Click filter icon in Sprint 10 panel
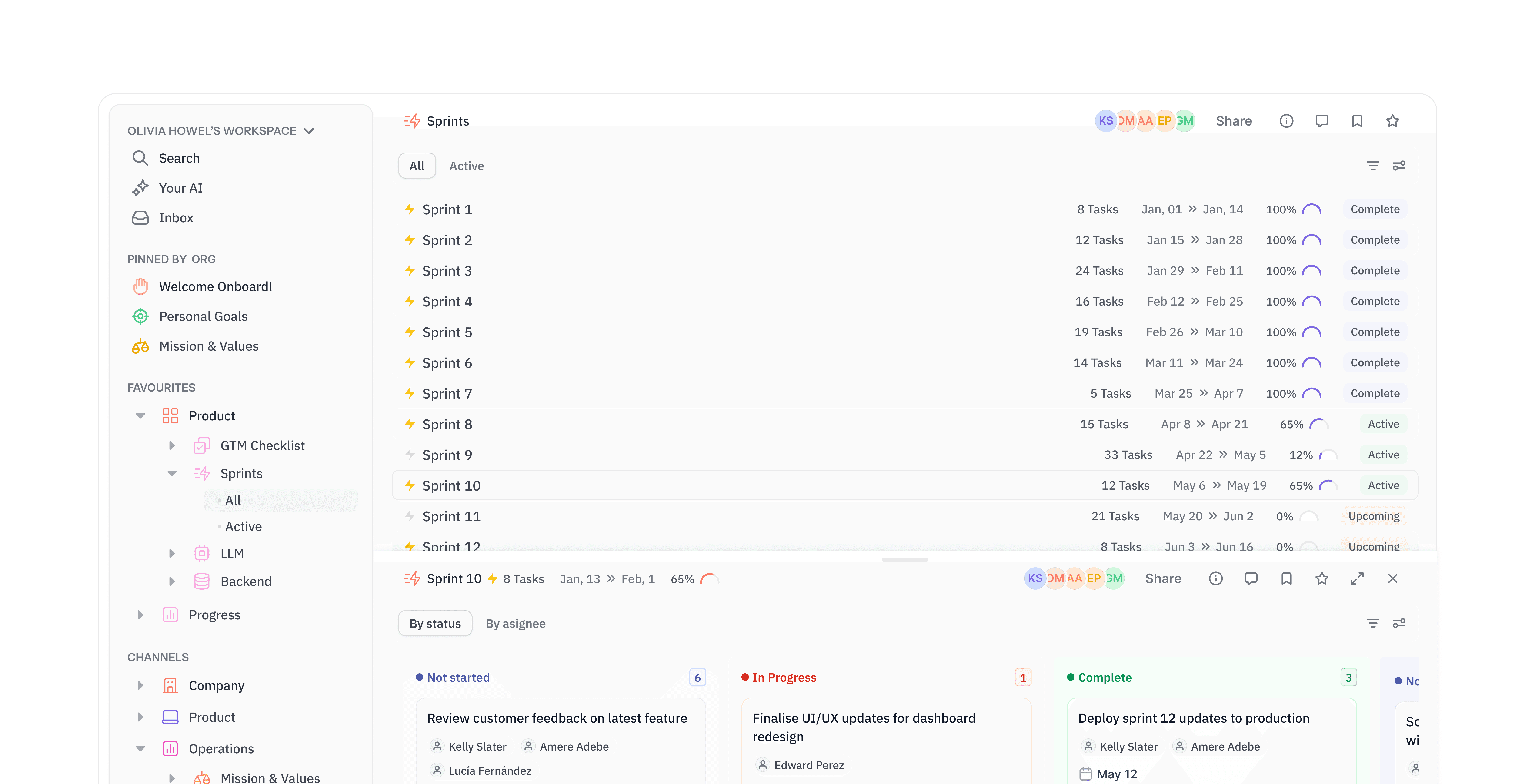This screenshot has width=1535, height=784. (x=1372, y=623)
